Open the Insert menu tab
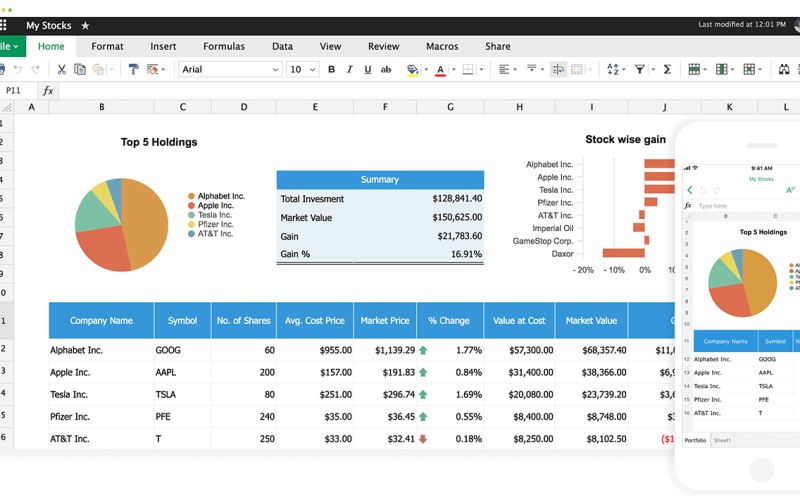Viewport: 800px width, 500px height. [x=163, y=46]
